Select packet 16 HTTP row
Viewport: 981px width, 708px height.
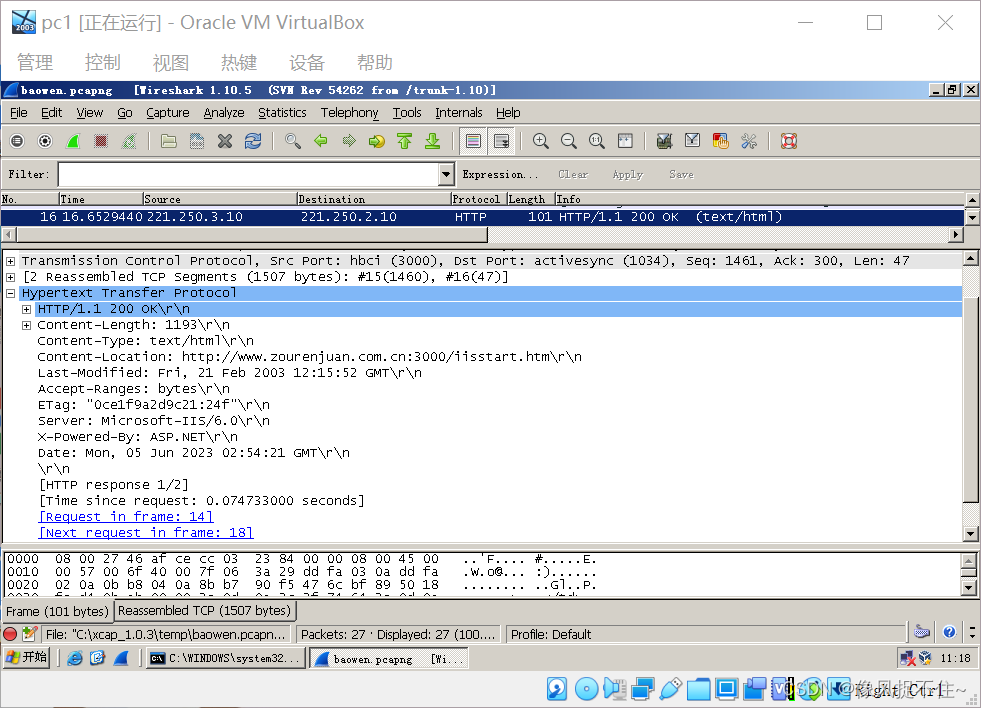tap(482, 217)
